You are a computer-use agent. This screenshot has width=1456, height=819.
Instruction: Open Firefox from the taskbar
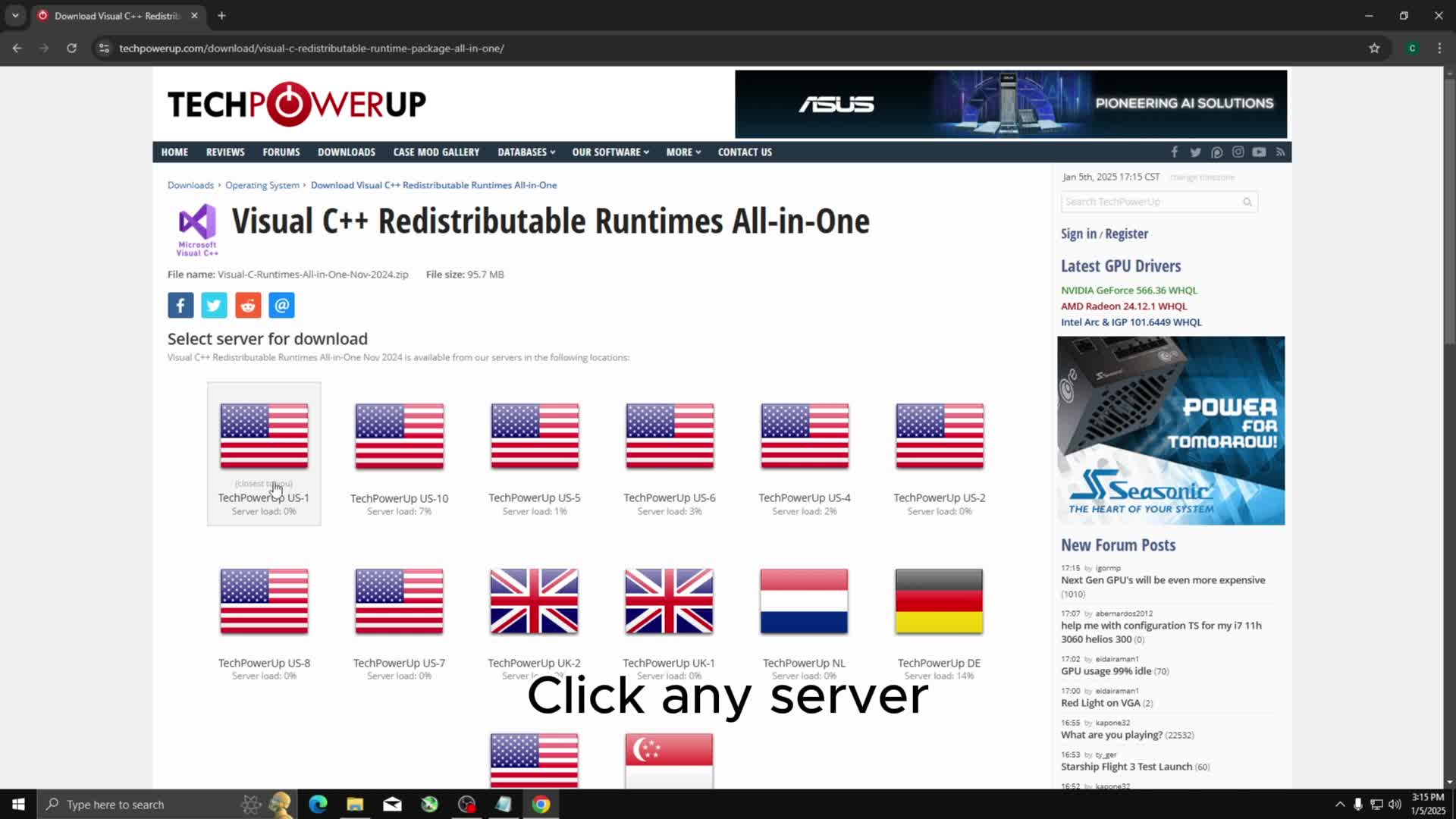[x=429, y=804]
